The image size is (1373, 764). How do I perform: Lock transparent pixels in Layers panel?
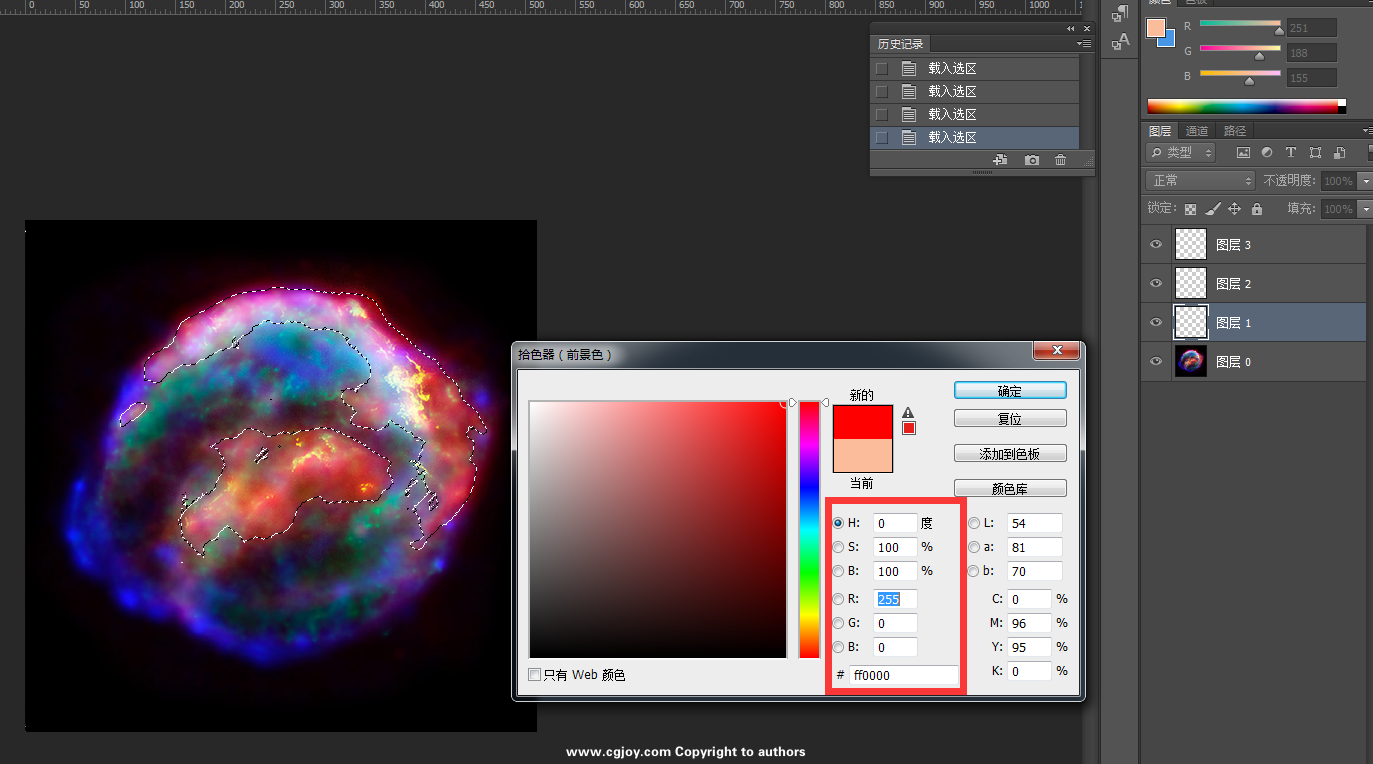(1190, 209)
